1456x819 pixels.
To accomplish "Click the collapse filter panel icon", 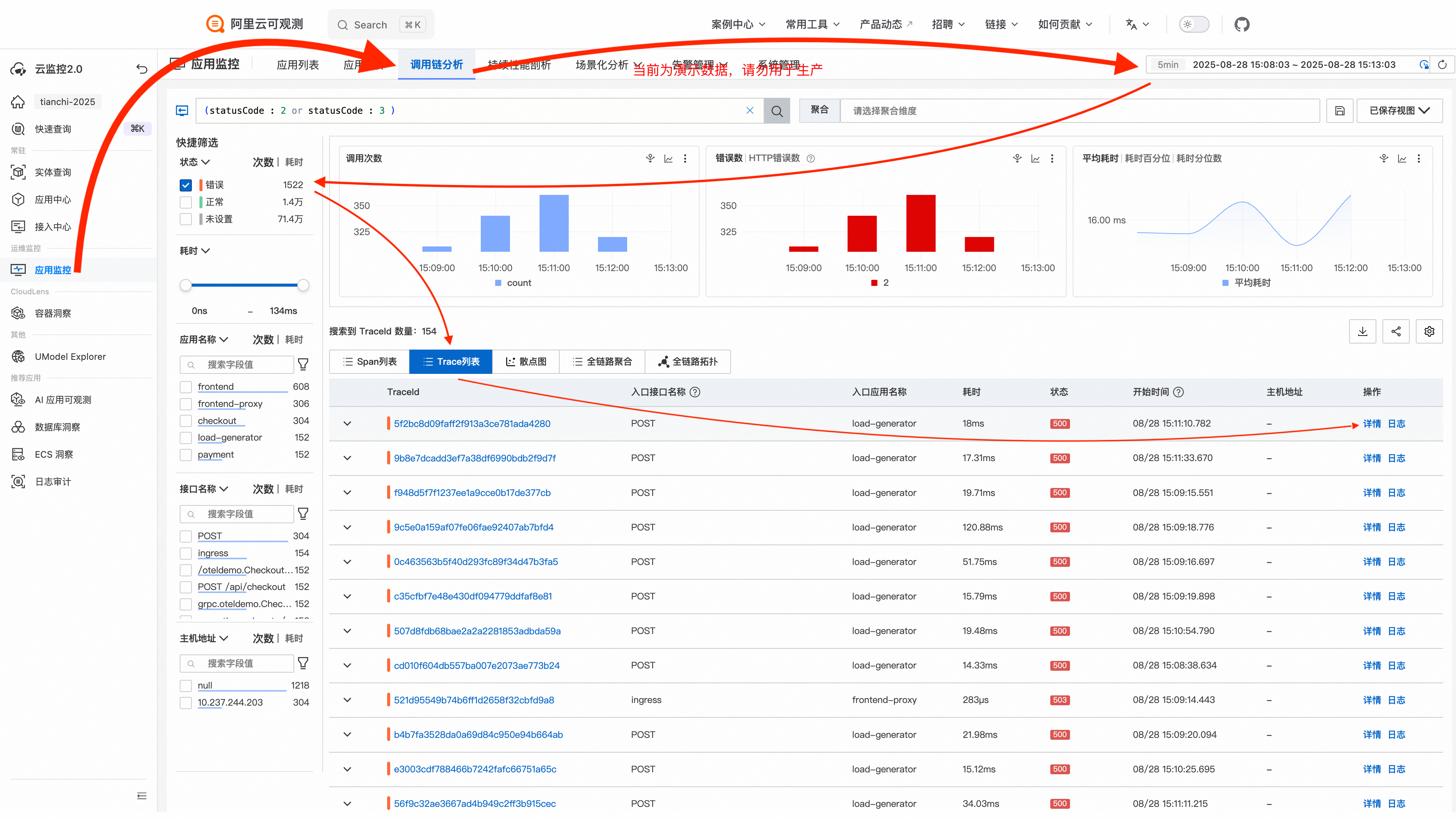I will (x=182, y=110).
